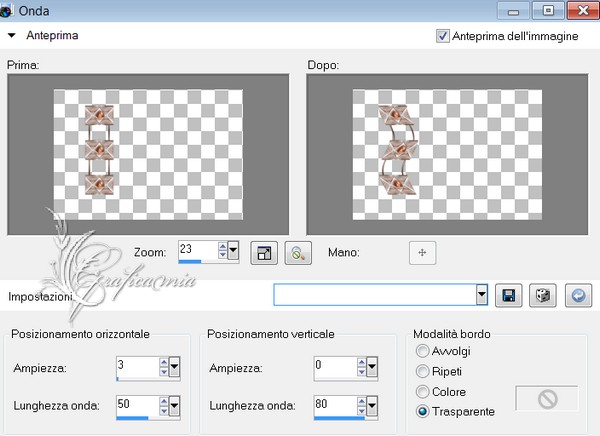
Task: Increase horizontal Lunghezza onda spinner up
Action: click(x=164, y=401)
